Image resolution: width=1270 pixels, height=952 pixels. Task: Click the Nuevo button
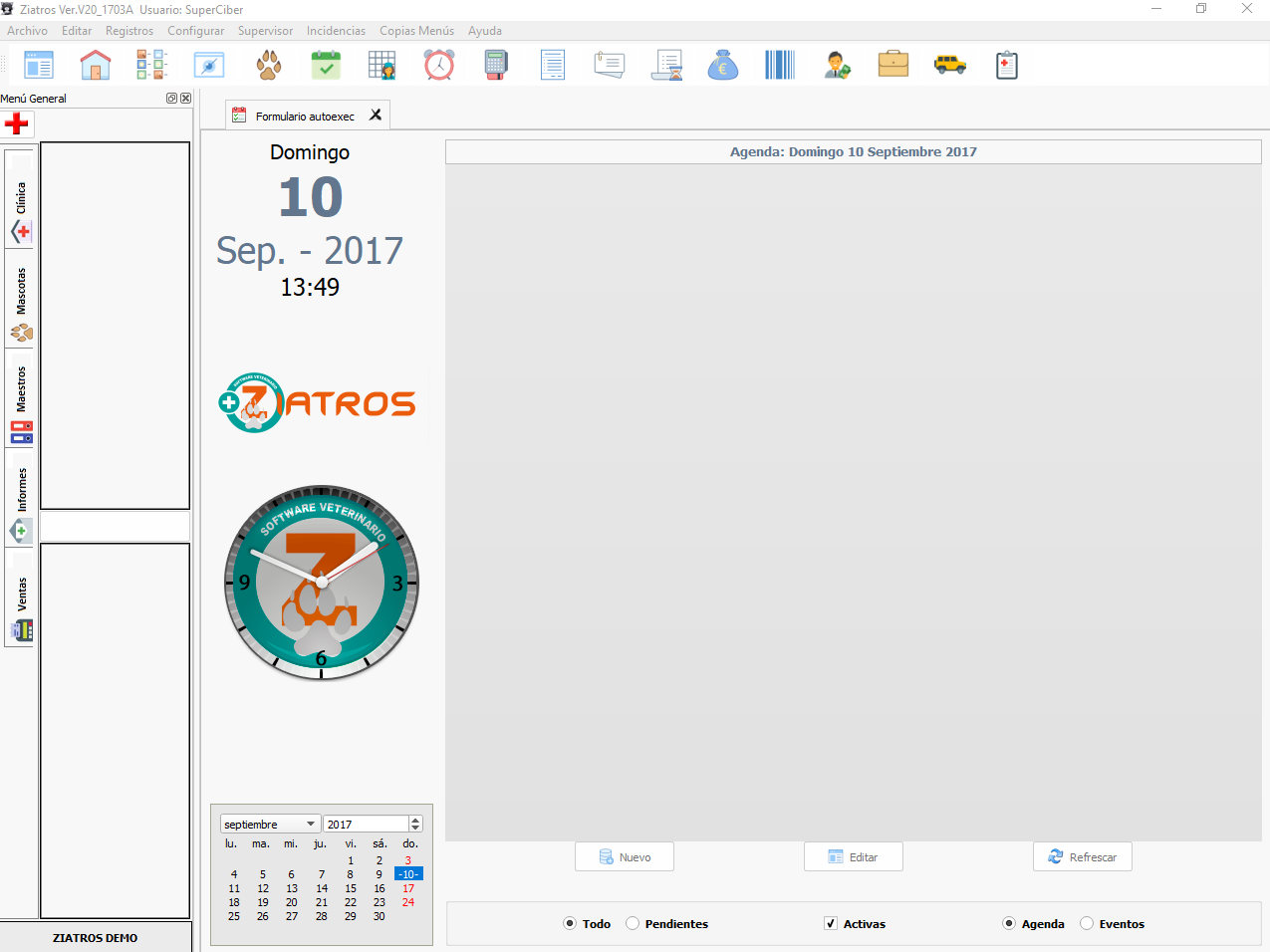pyautogui.click(x=625, y=857)
